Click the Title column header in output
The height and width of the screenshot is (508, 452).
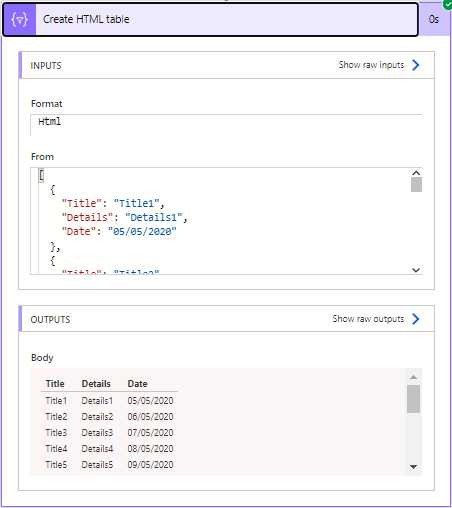coord(55,384)
